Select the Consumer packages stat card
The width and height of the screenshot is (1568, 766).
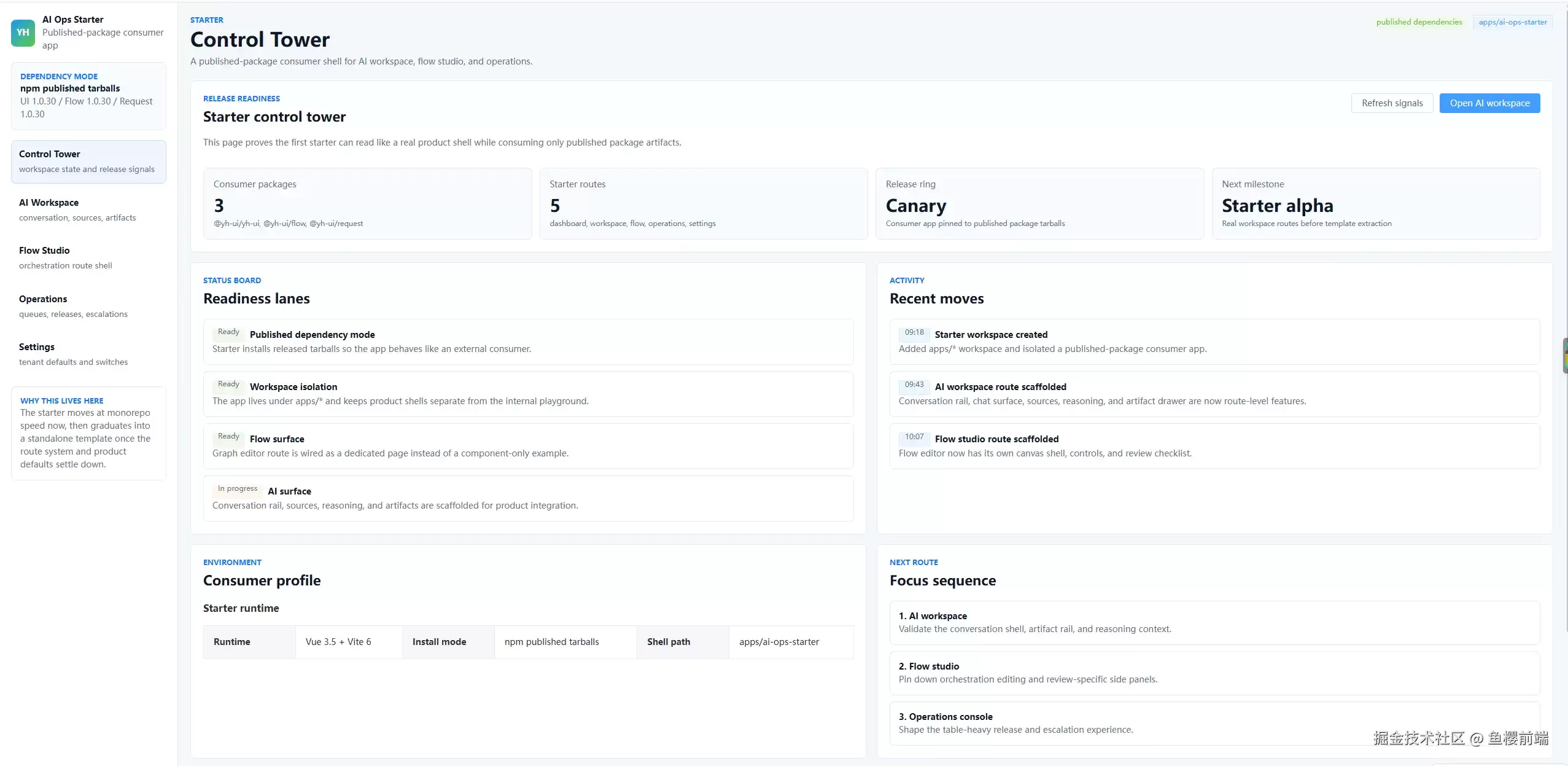click(367, 203)
